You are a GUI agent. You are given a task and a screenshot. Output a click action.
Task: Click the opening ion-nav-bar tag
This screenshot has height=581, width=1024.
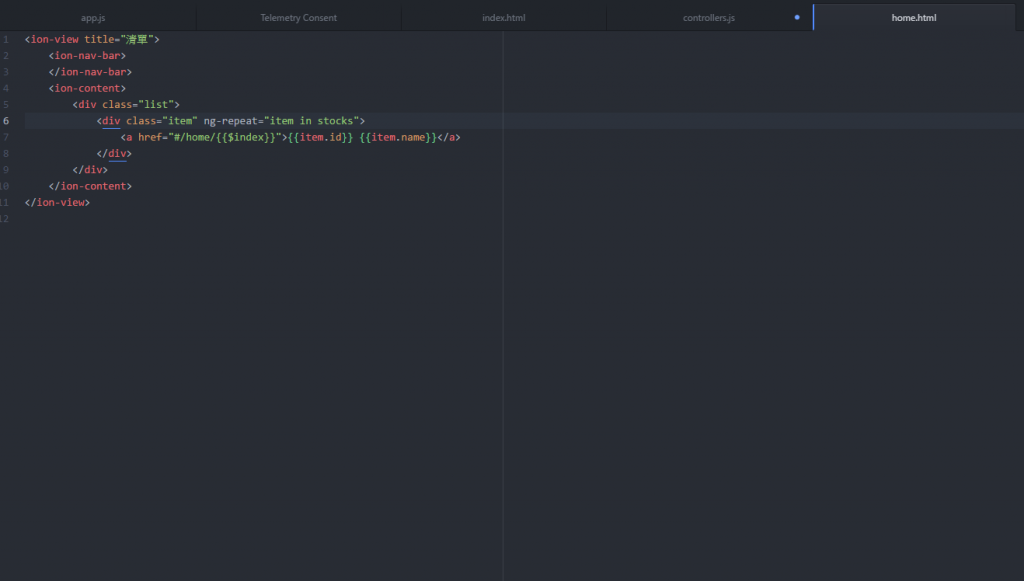pyautogui.click(x=88, y=55)
